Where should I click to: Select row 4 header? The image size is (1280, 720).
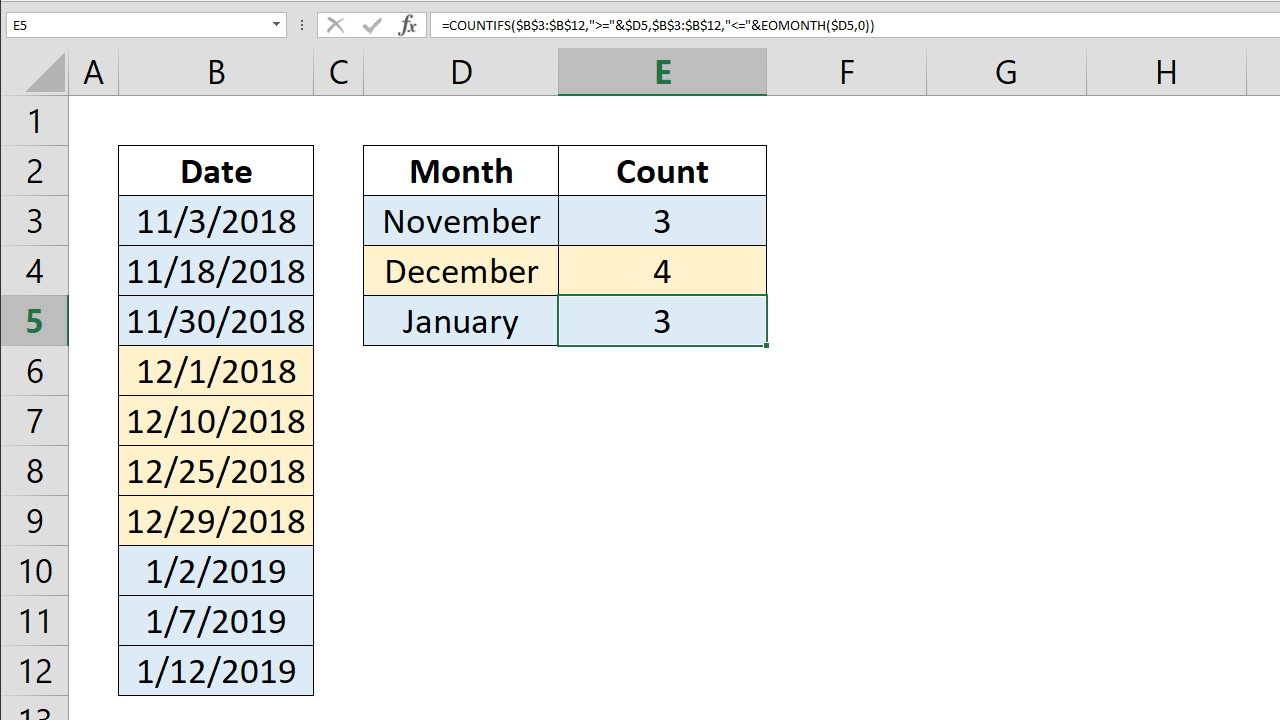(34, 271)
